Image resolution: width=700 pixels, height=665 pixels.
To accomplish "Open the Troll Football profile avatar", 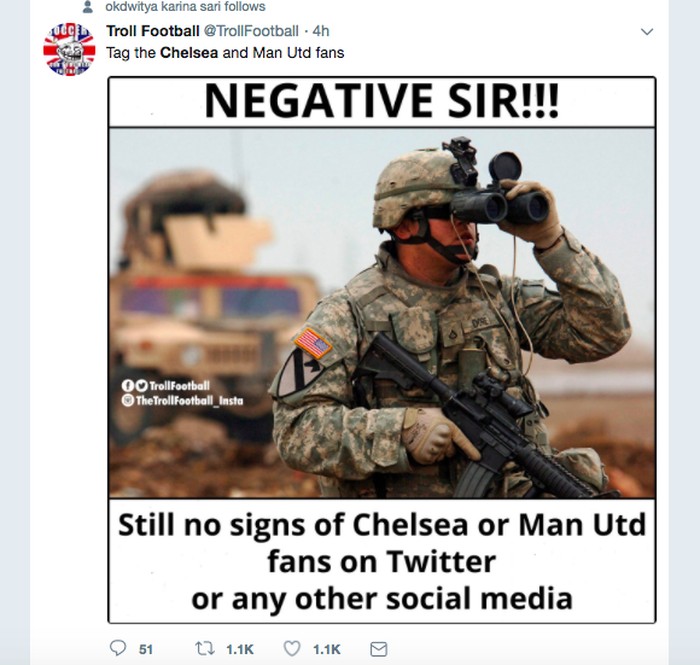I will 69,49.
